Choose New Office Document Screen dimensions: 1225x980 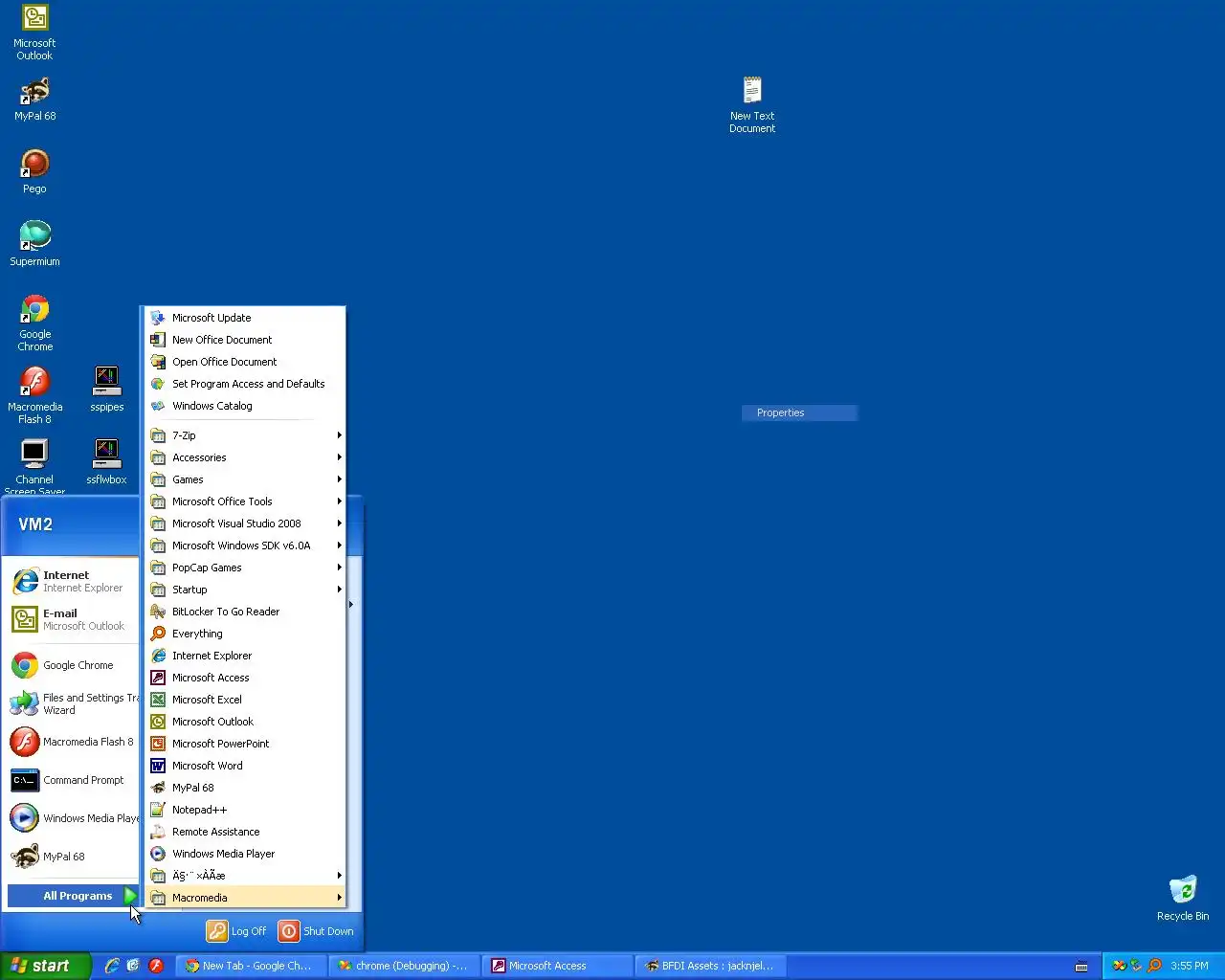coord(244,340)
